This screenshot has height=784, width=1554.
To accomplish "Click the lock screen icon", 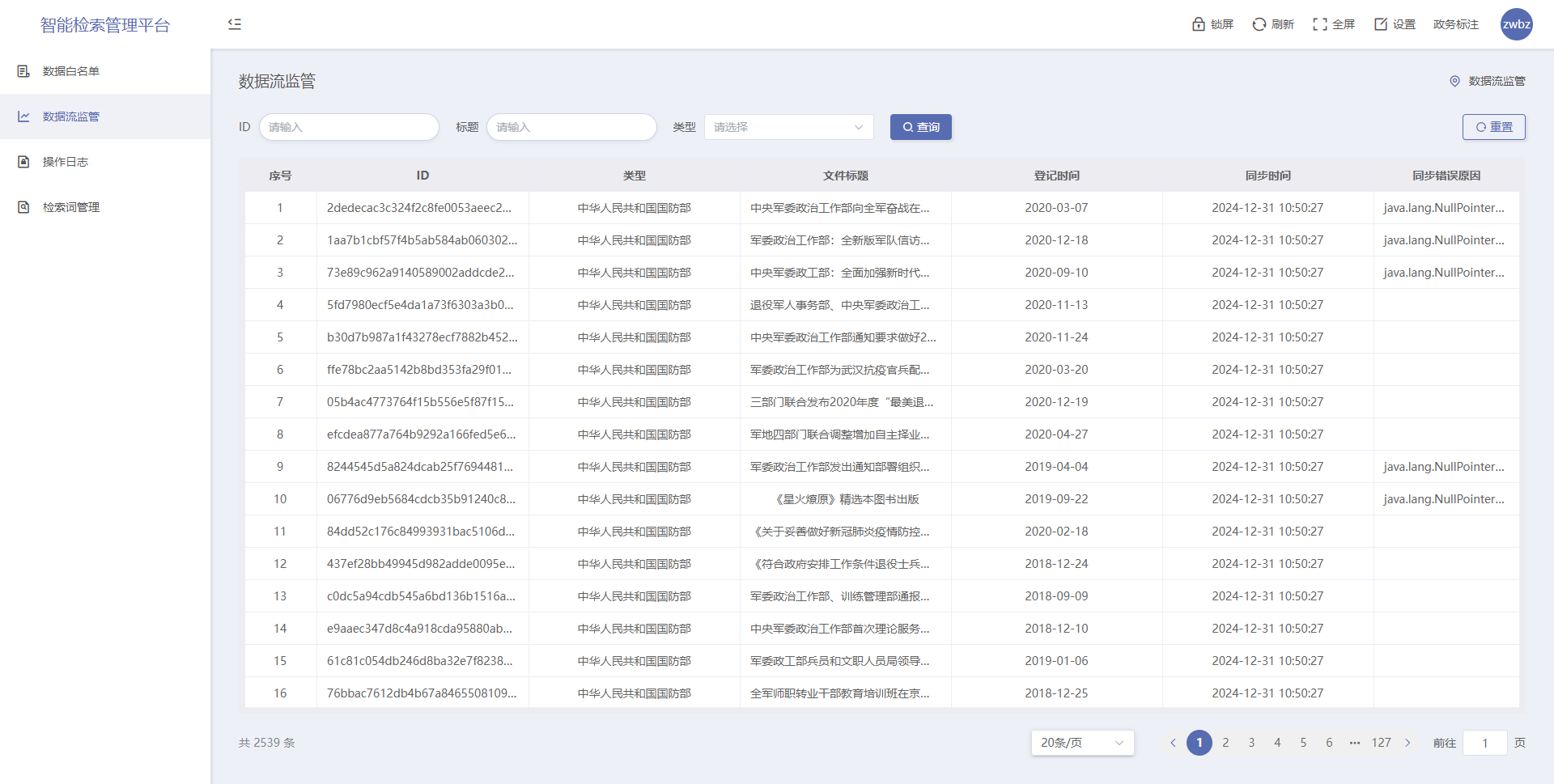I will 1199,24.
